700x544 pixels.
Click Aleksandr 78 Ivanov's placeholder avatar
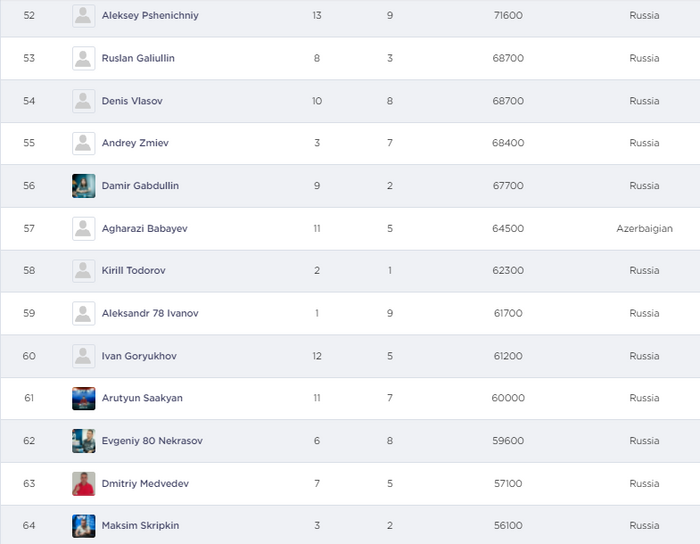[84, 313]
